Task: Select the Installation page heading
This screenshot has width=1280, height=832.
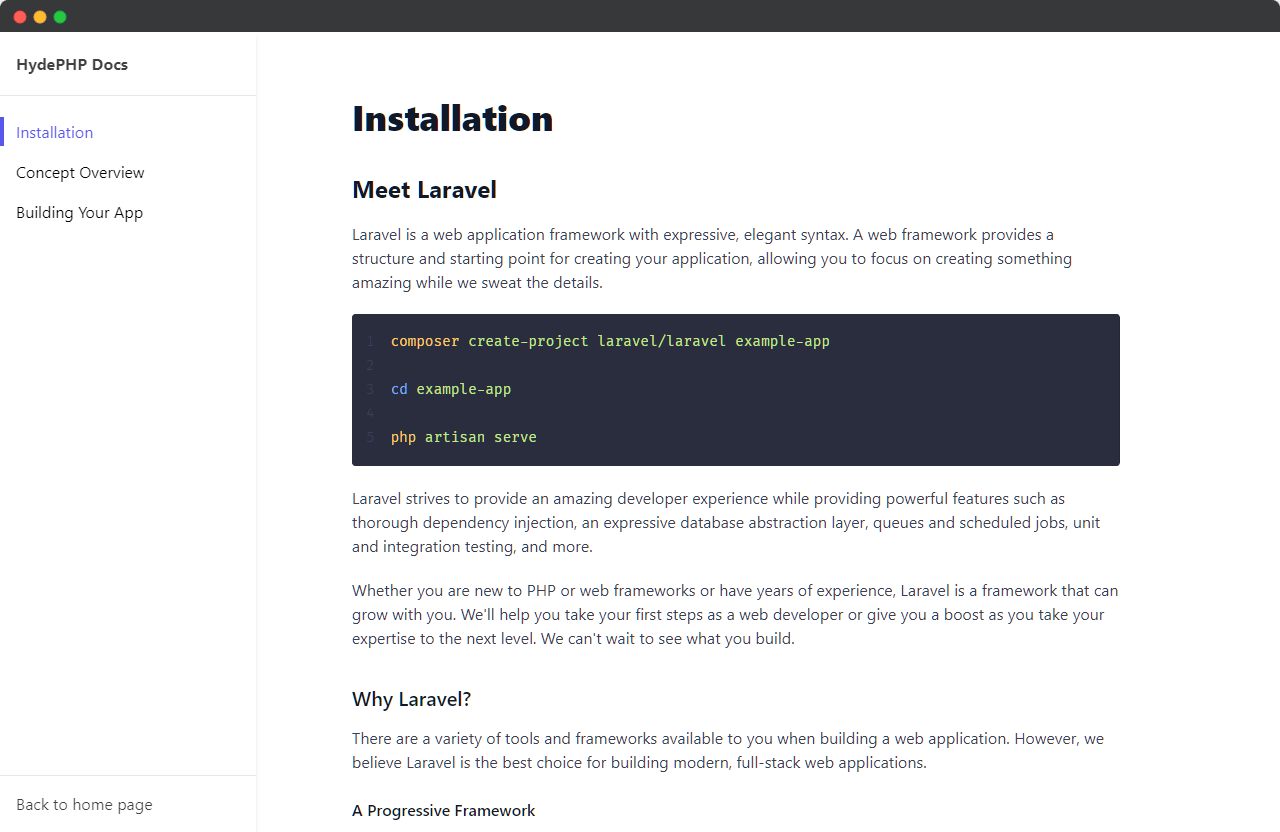Action: point(452,118)
